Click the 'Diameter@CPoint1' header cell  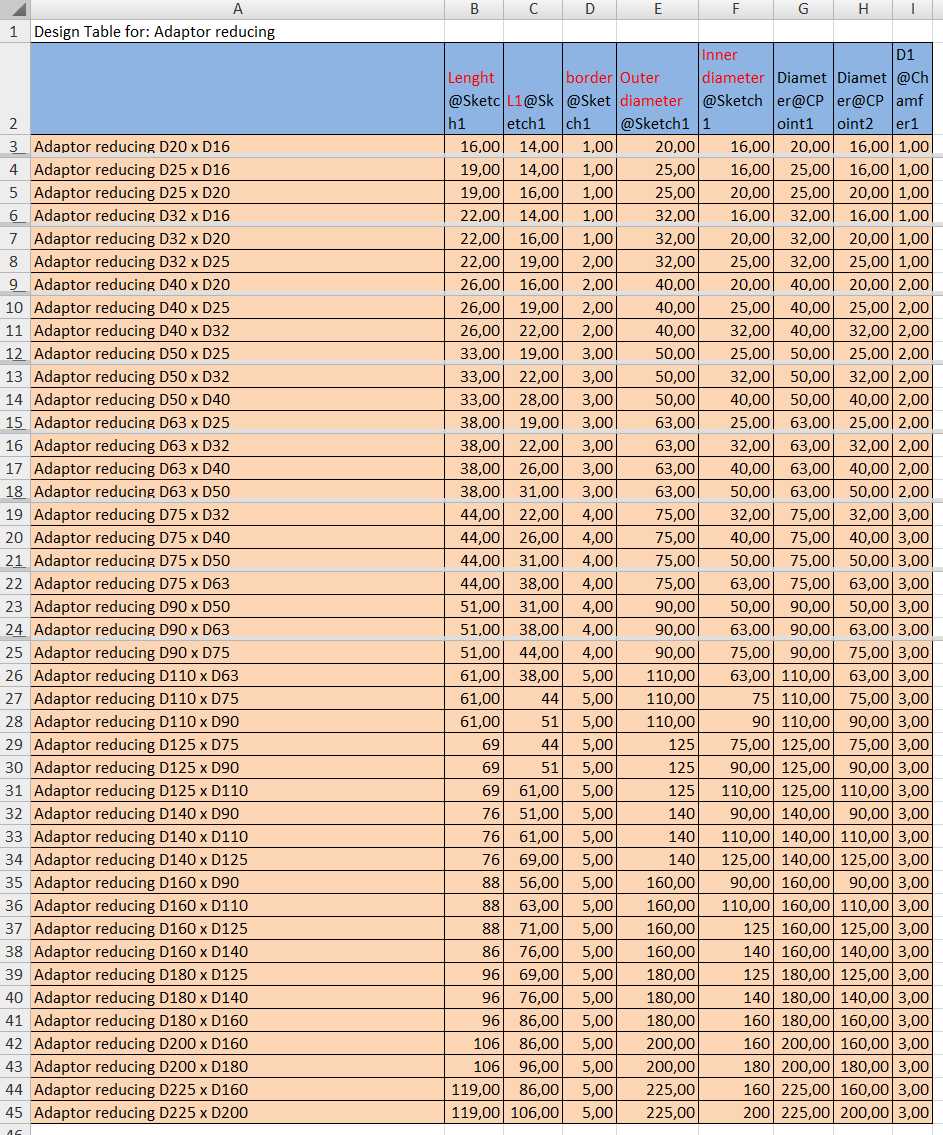(803, 88)
